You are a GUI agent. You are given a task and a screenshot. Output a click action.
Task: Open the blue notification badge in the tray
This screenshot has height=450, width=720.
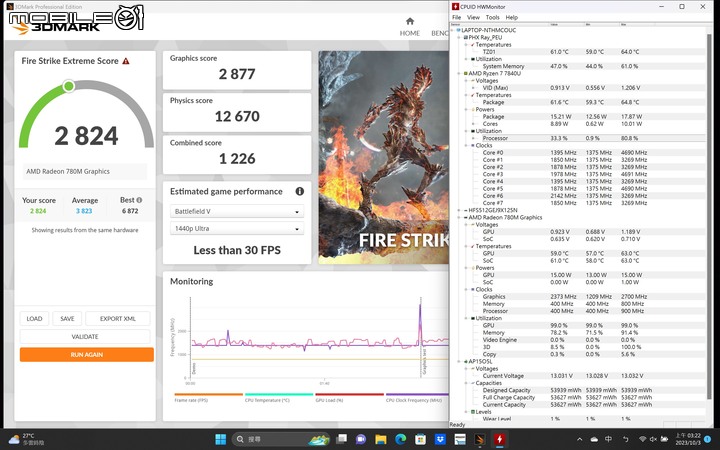pos(707,439)
